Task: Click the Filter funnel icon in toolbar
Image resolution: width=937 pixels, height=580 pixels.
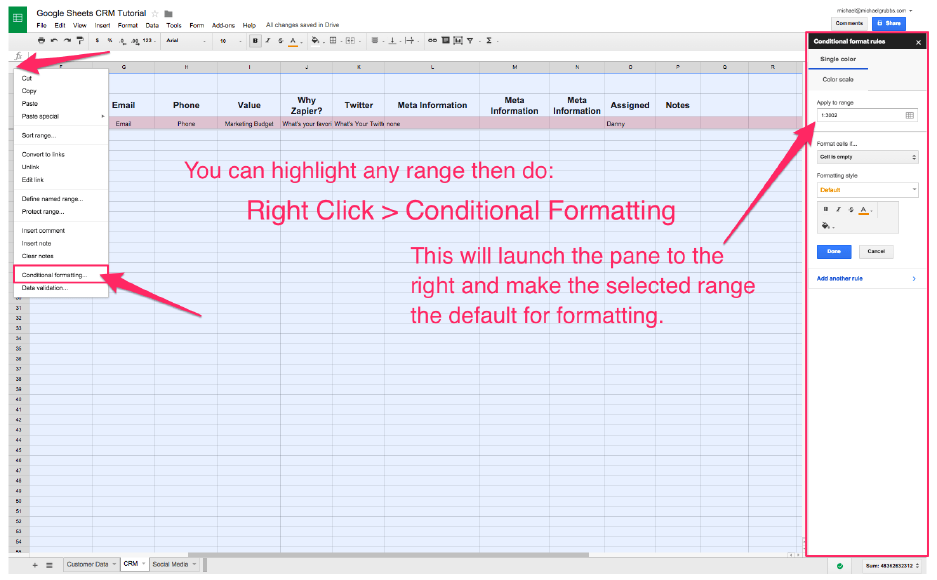Action: (x=470, y=41)
